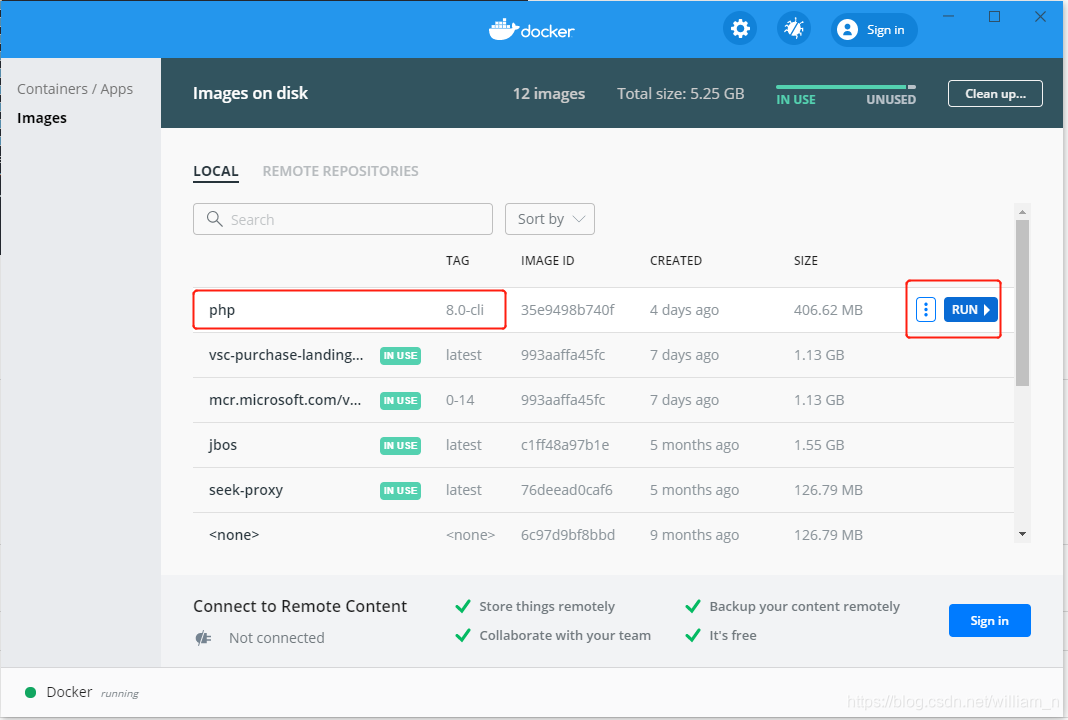Click the CREATED column header
The height and width of the screenshot is (720, 1068).
pyautogui.click(x=676, y=260)
